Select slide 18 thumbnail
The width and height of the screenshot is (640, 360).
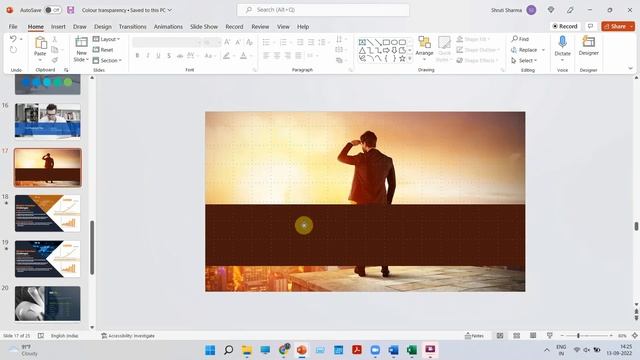click(x=48, y=213)
